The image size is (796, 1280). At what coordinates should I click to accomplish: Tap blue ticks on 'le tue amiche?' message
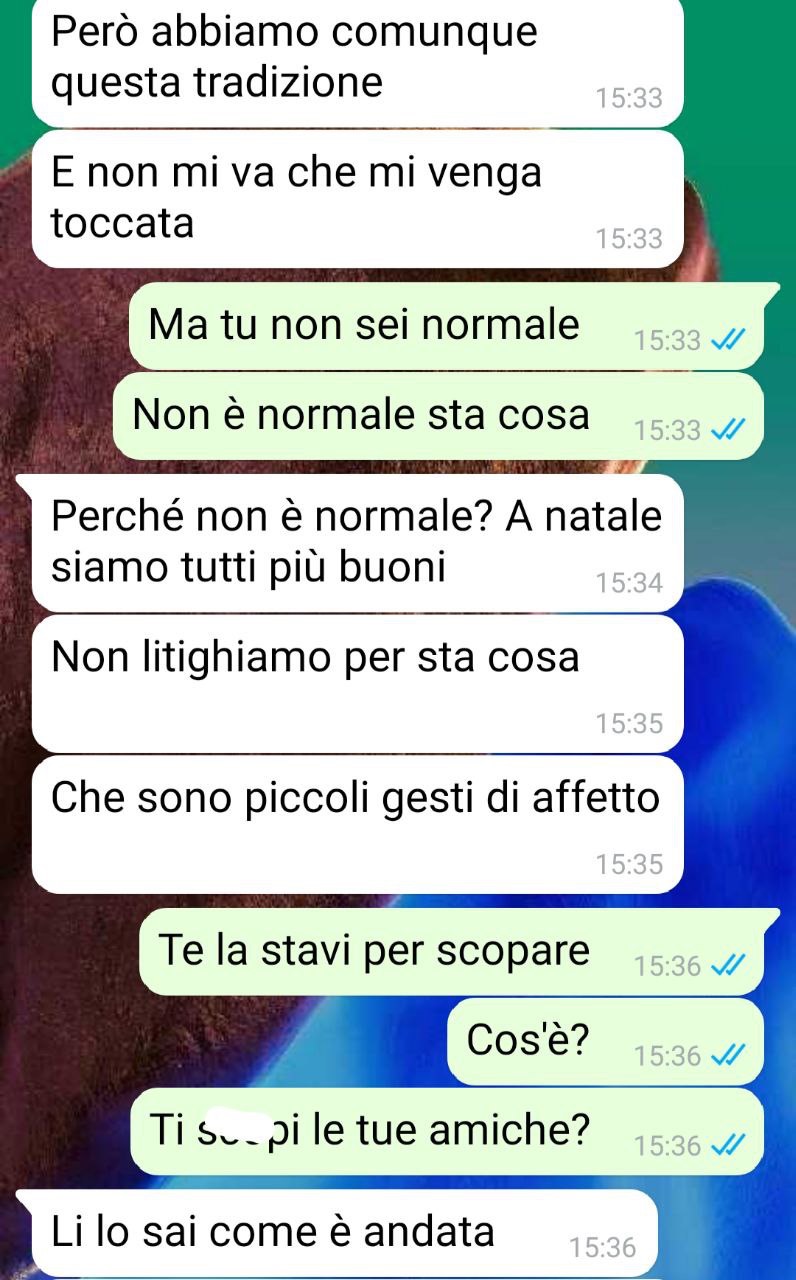pyautogui.click(x=727, y=1146)
